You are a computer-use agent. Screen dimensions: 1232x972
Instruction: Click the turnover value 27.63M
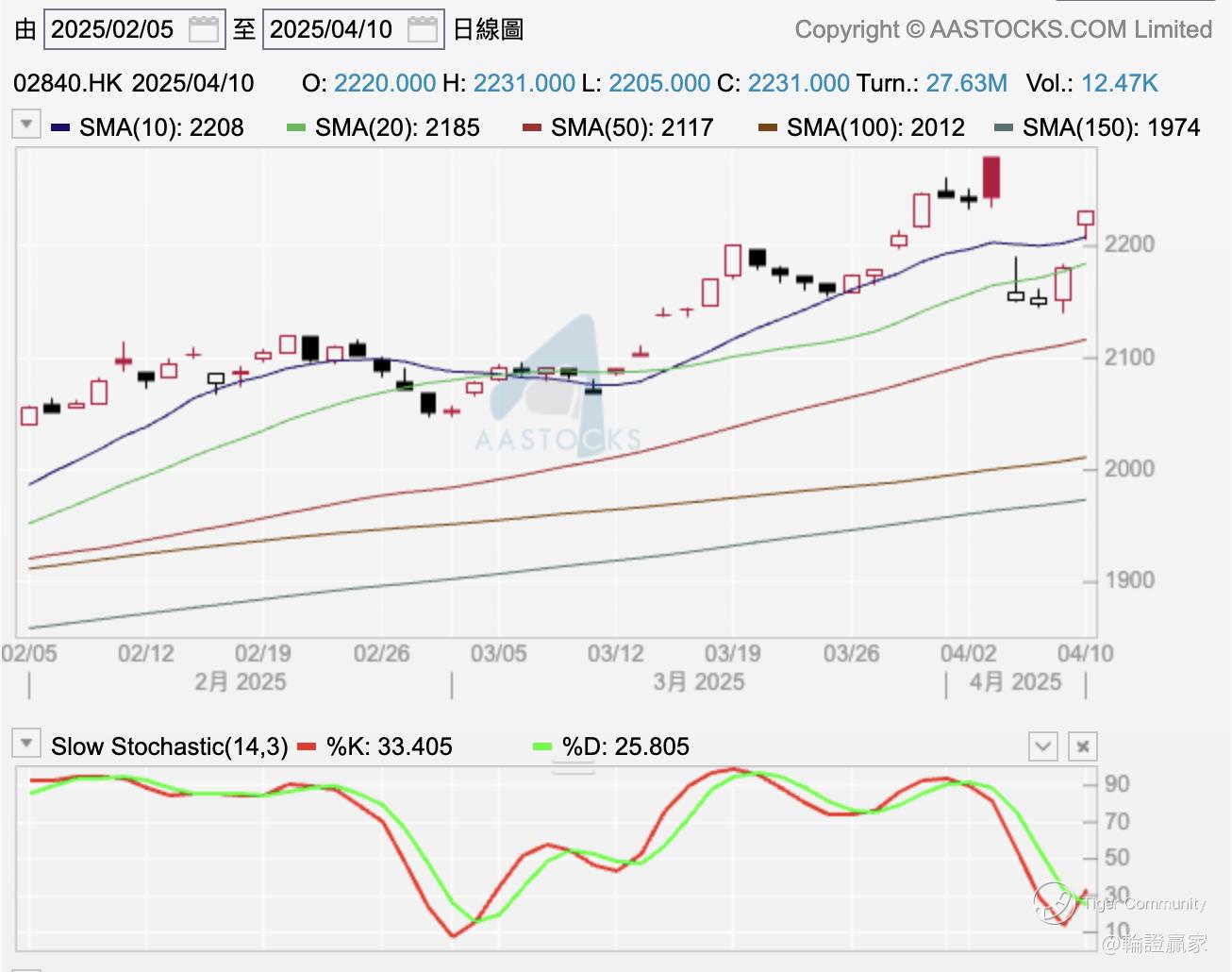[967, 83]
